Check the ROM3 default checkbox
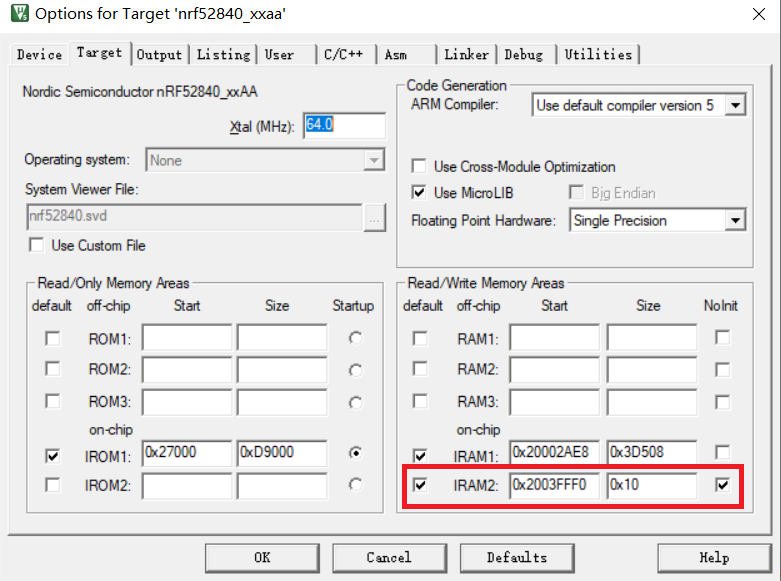This screenshot has width=781, height=581. (x=52, y=401)
